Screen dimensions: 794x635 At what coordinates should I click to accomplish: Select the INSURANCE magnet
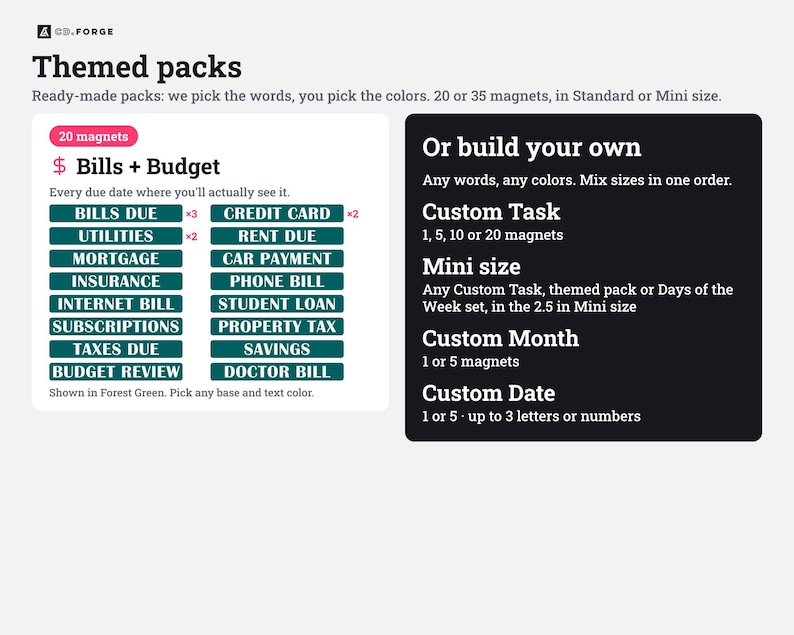coord(116,281)
